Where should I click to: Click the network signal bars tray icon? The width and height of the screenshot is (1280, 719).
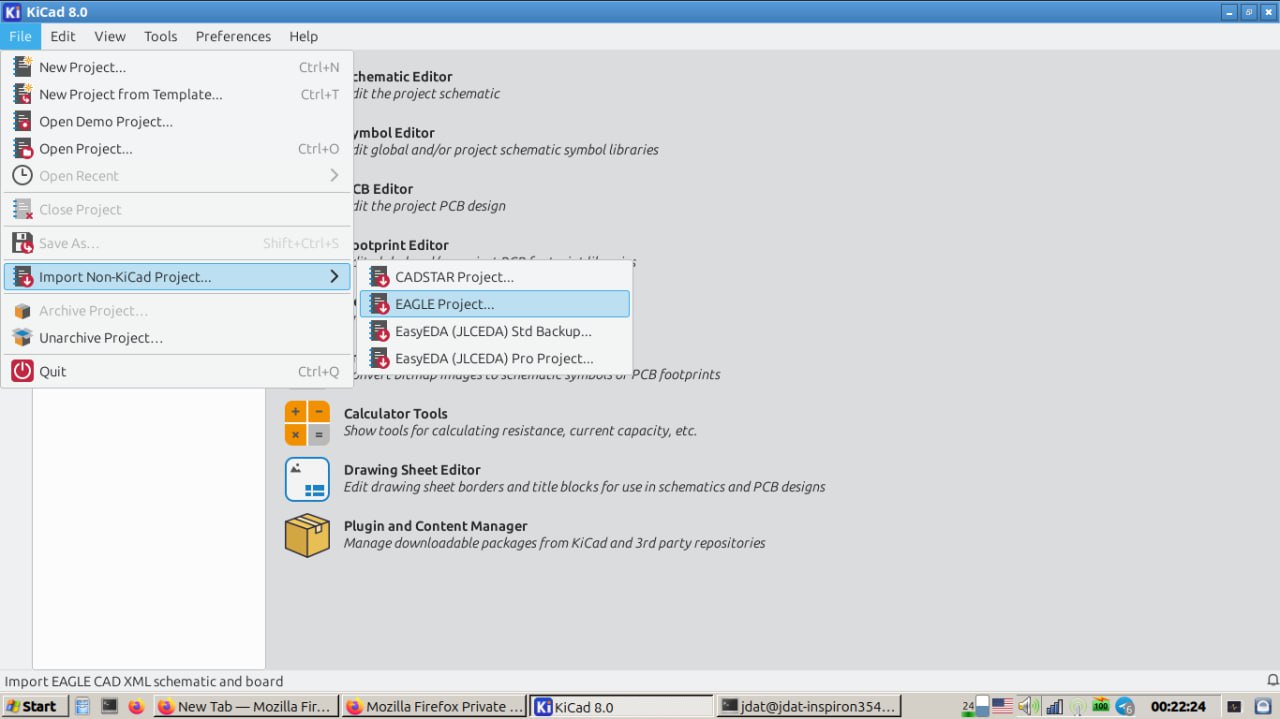coord(1053,706)
